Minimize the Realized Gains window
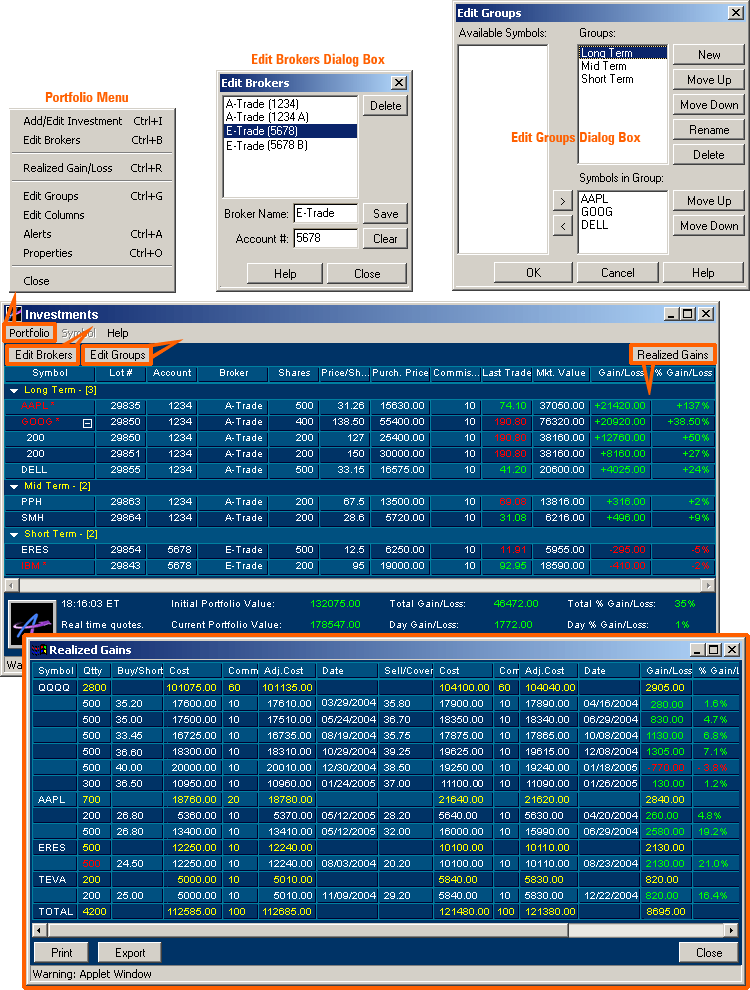This screenshot has height=990, width=750. click(698, 650)
